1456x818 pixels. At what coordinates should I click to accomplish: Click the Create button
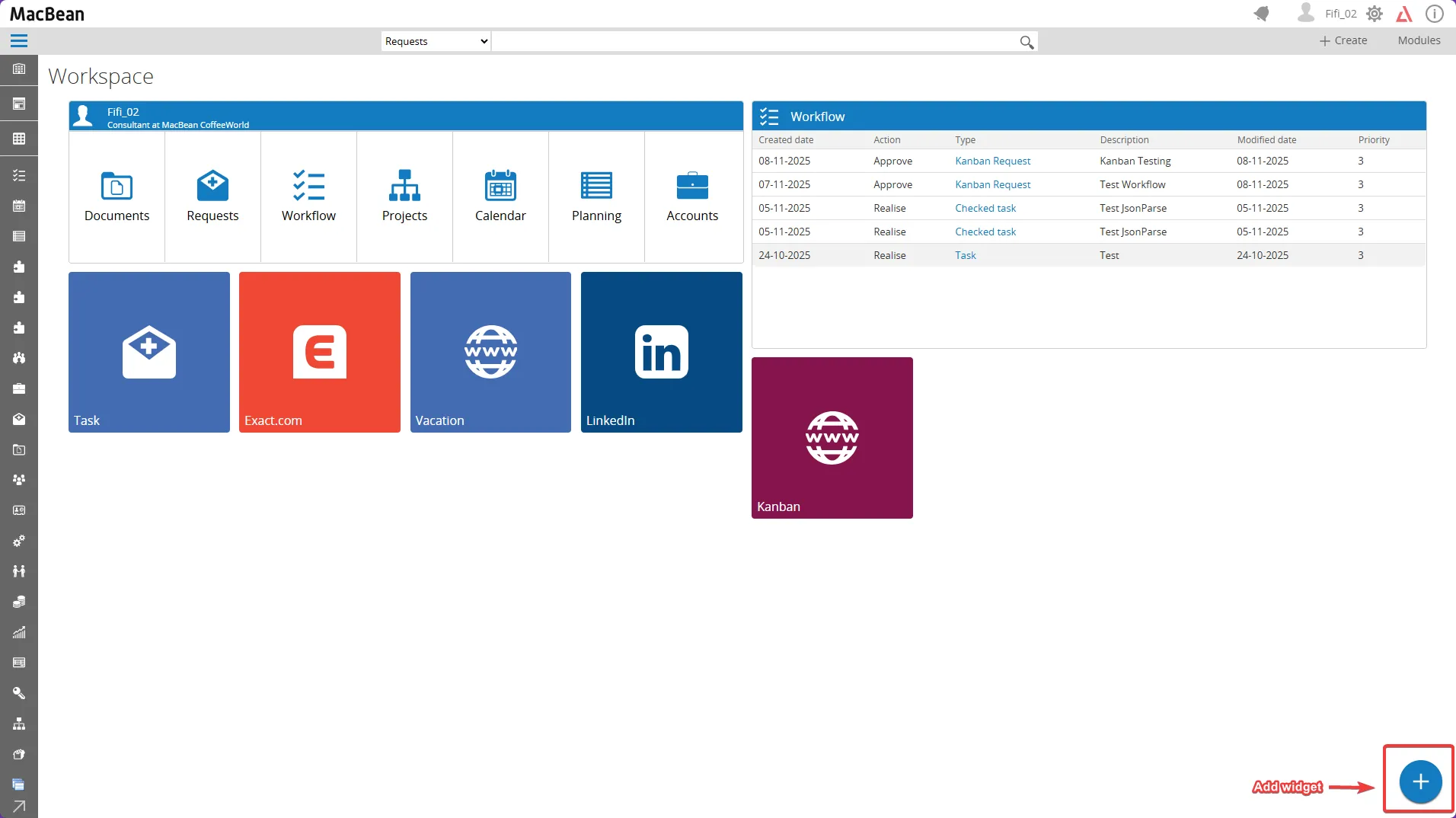tap(1343, 40)
